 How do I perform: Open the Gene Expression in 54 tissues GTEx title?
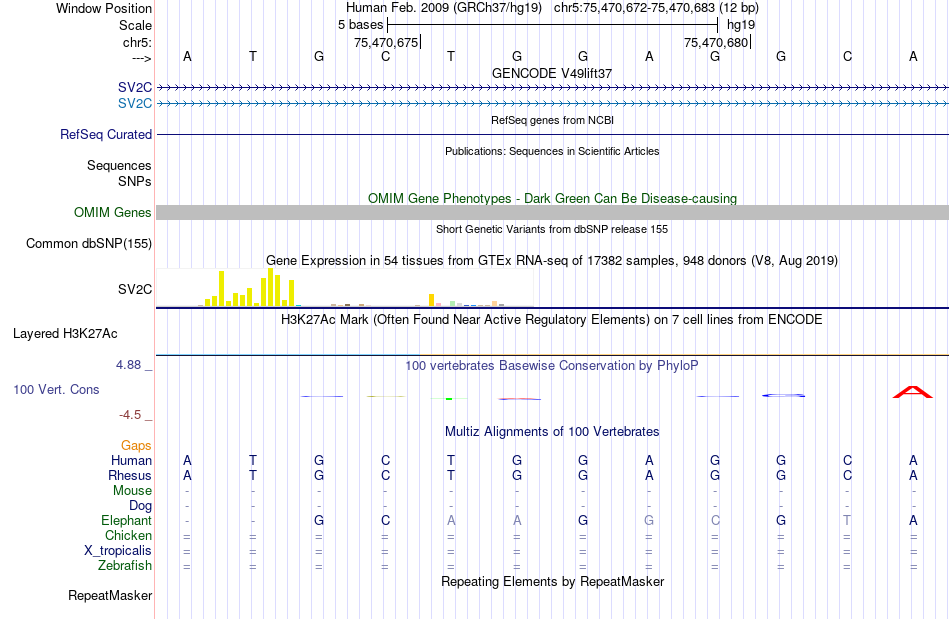(x=552, y=260)
